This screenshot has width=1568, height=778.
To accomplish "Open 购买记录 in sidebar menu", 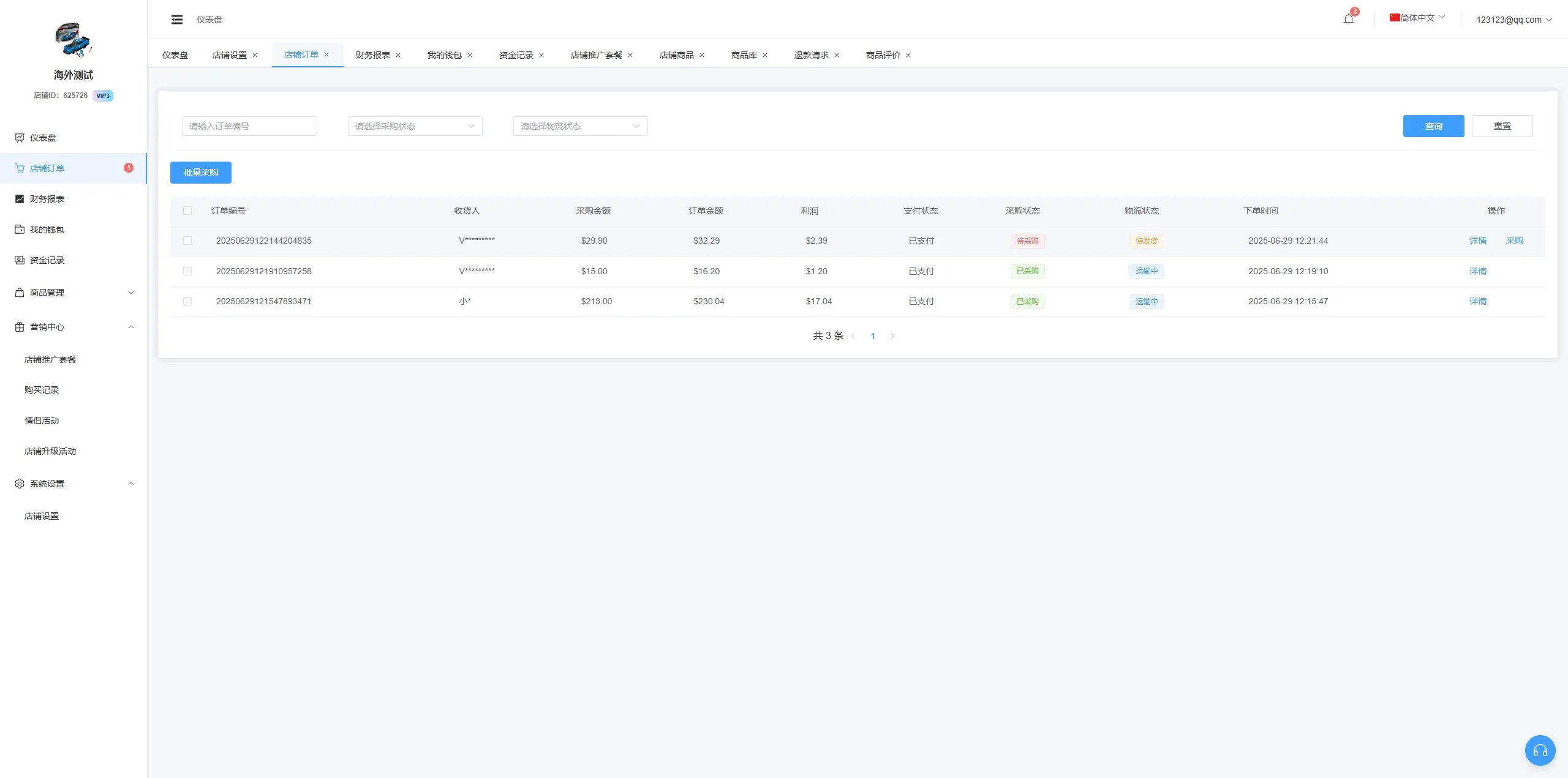I will [42, 390].
